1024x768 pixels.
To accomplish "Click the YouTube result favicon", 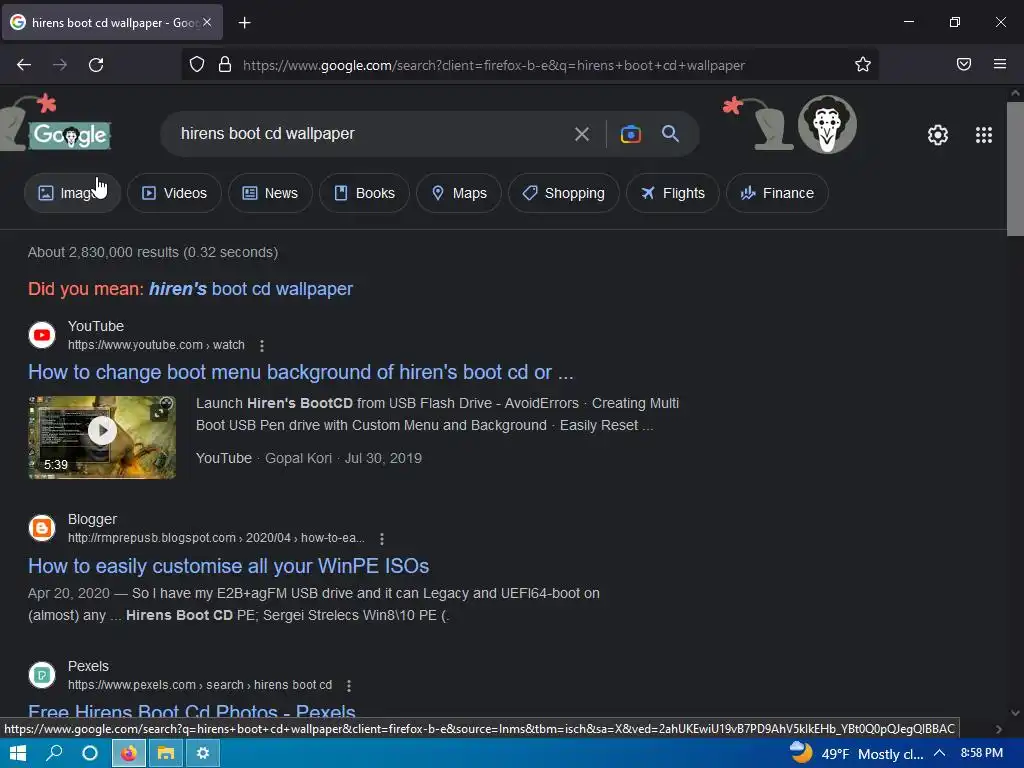I will point(42,335).
